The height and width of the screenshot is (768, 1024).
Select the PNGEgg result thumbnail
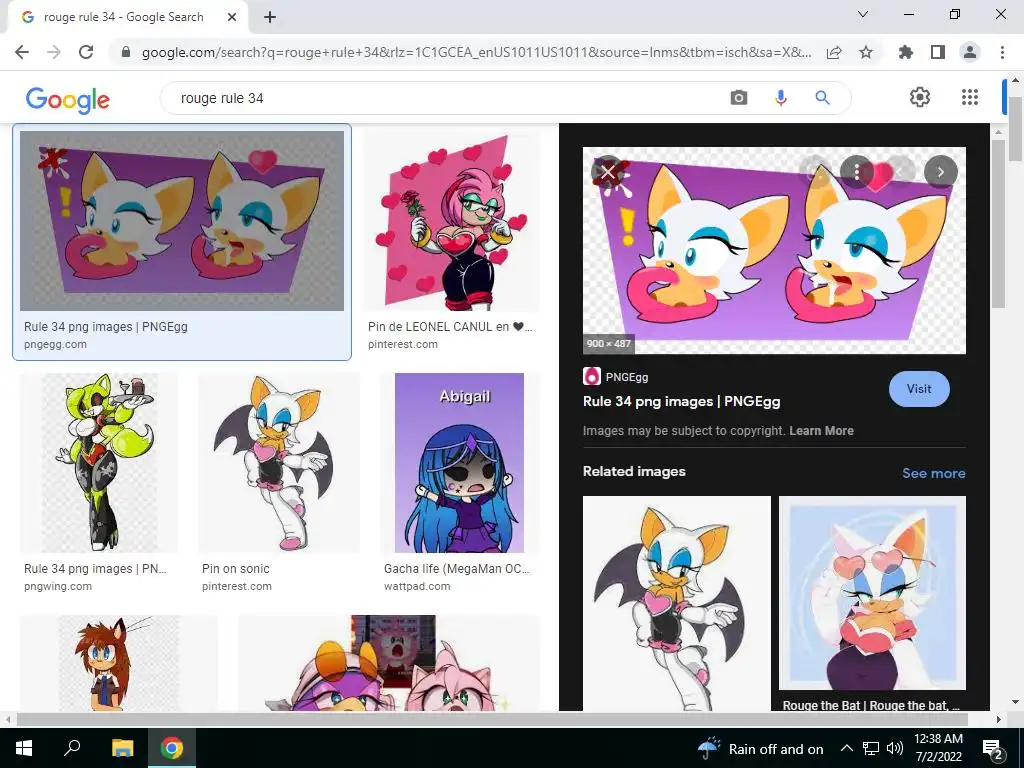(182, 221)
